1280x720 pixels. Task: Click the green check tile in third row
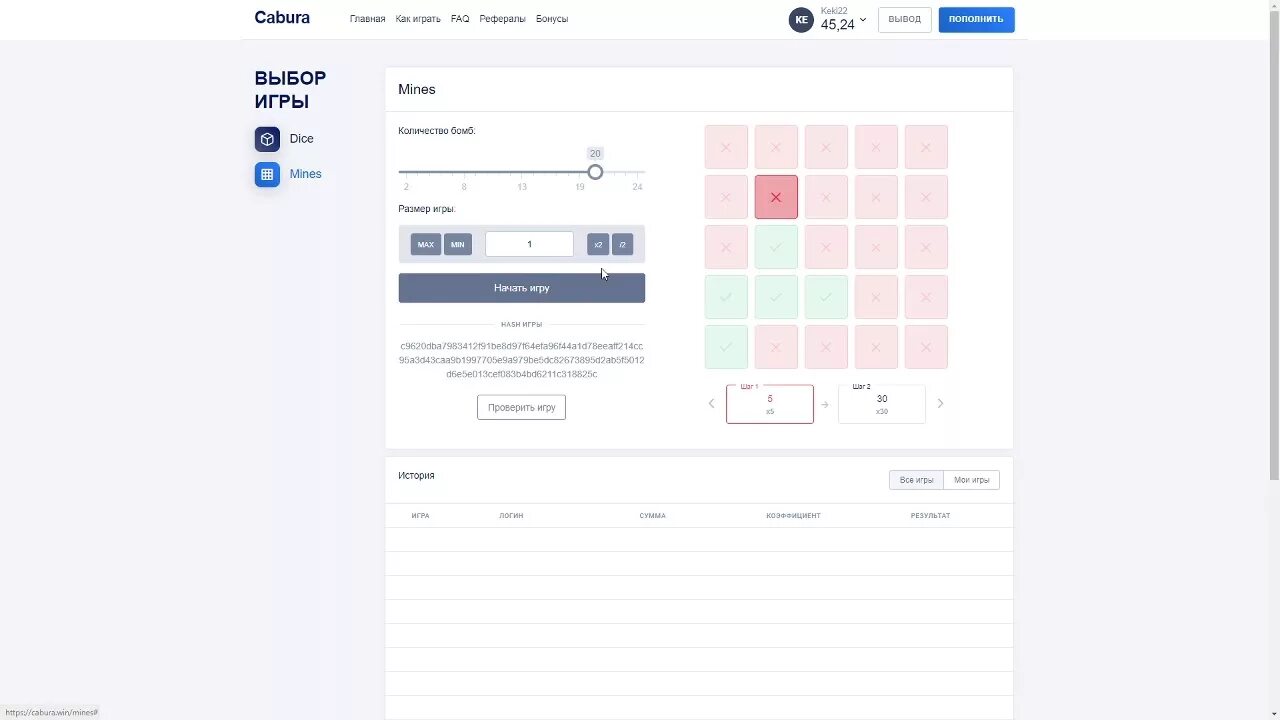coord(776,247)
